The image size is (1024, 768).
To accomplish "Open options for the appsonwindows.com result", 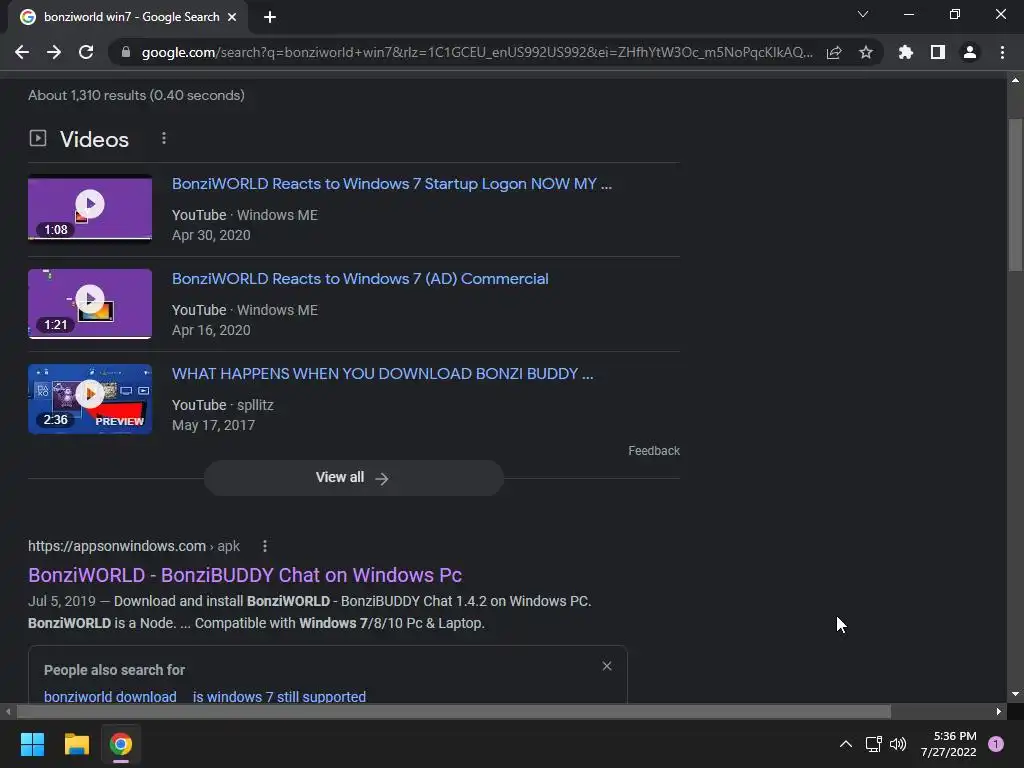I will (x=264, y=546).
